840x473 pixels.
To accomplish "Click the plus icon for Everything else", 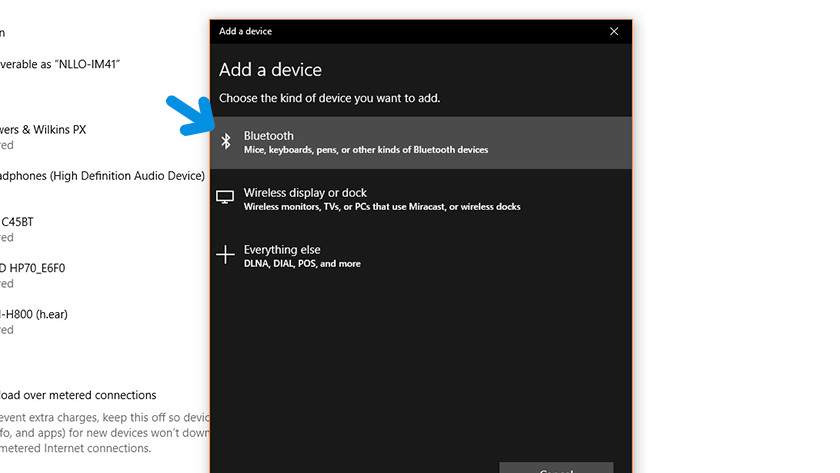I will (226, 255).
